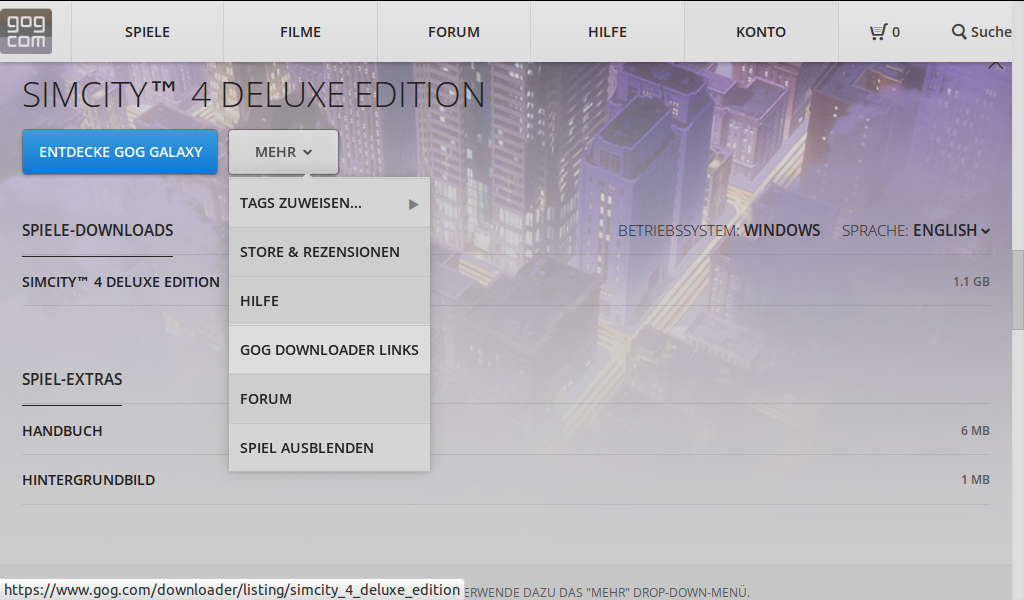Select Tags Zuweisen menu entry

pos(329,203)
